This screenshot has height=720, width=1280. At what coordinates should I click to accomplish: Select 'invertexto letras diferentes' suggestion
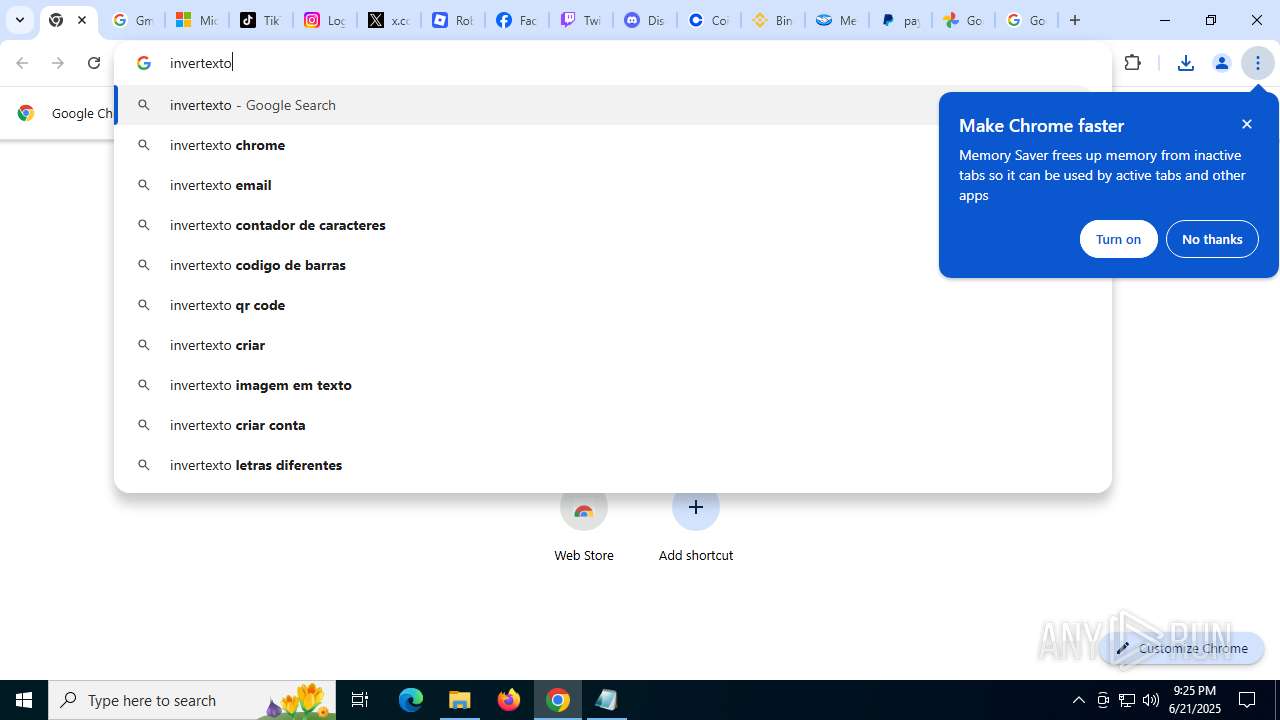tap(612, 465)
